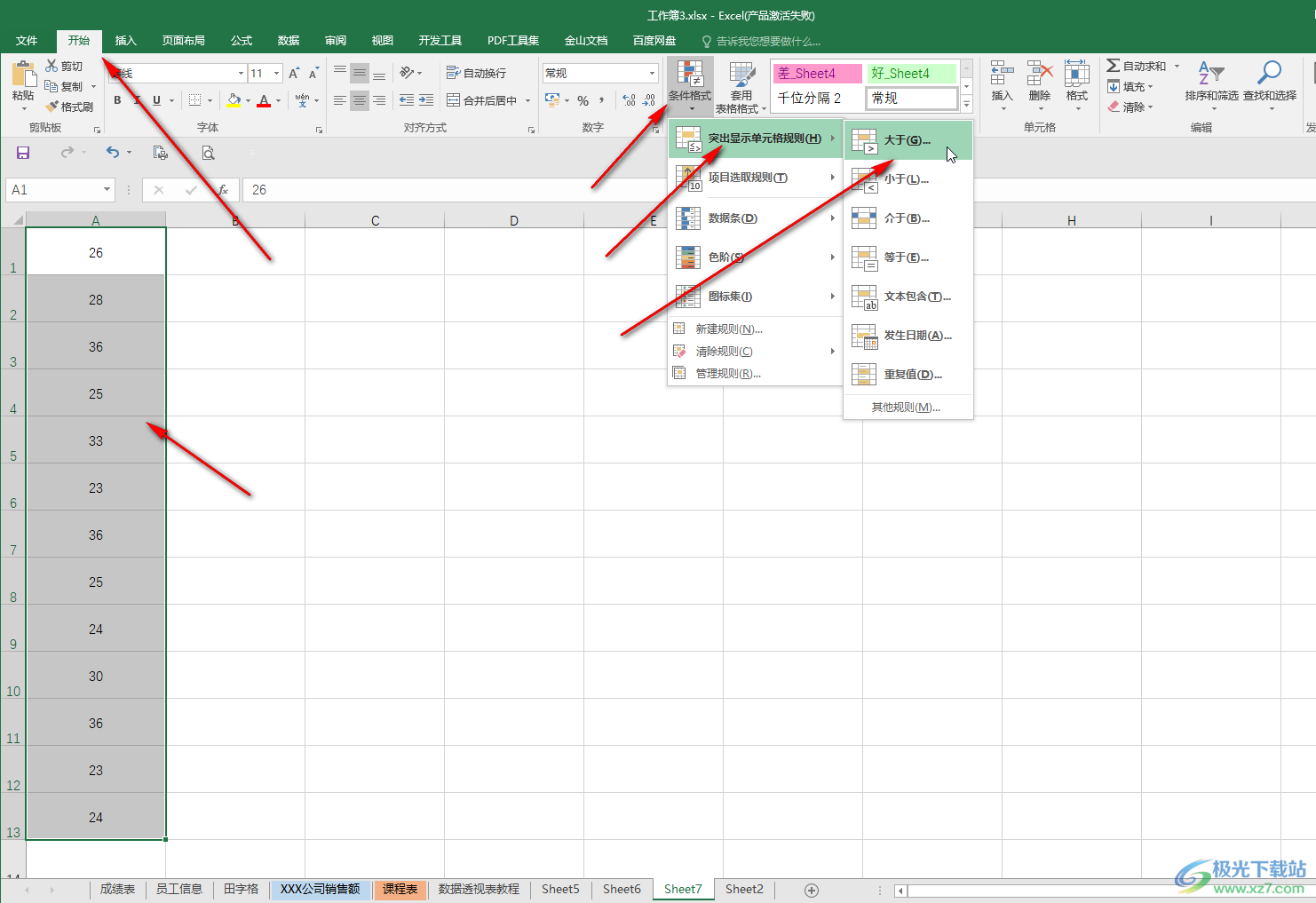The image size is (1316, 903).
Task: Toggle Wrap Text (自动换行)
Action: (476, 73)
